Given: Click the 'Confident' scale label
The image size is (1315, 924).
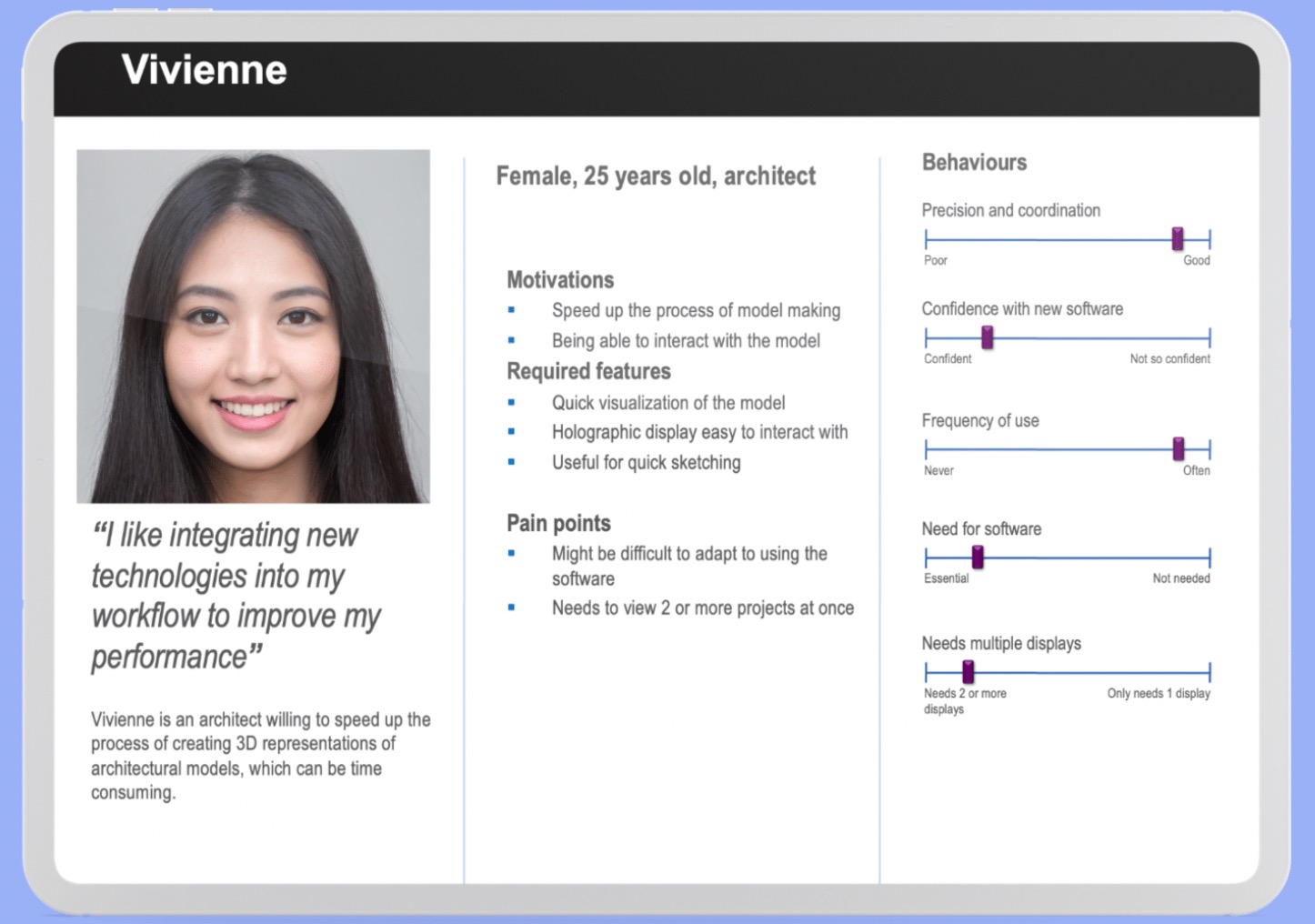Looking at the screenshot, I should 947,358.
